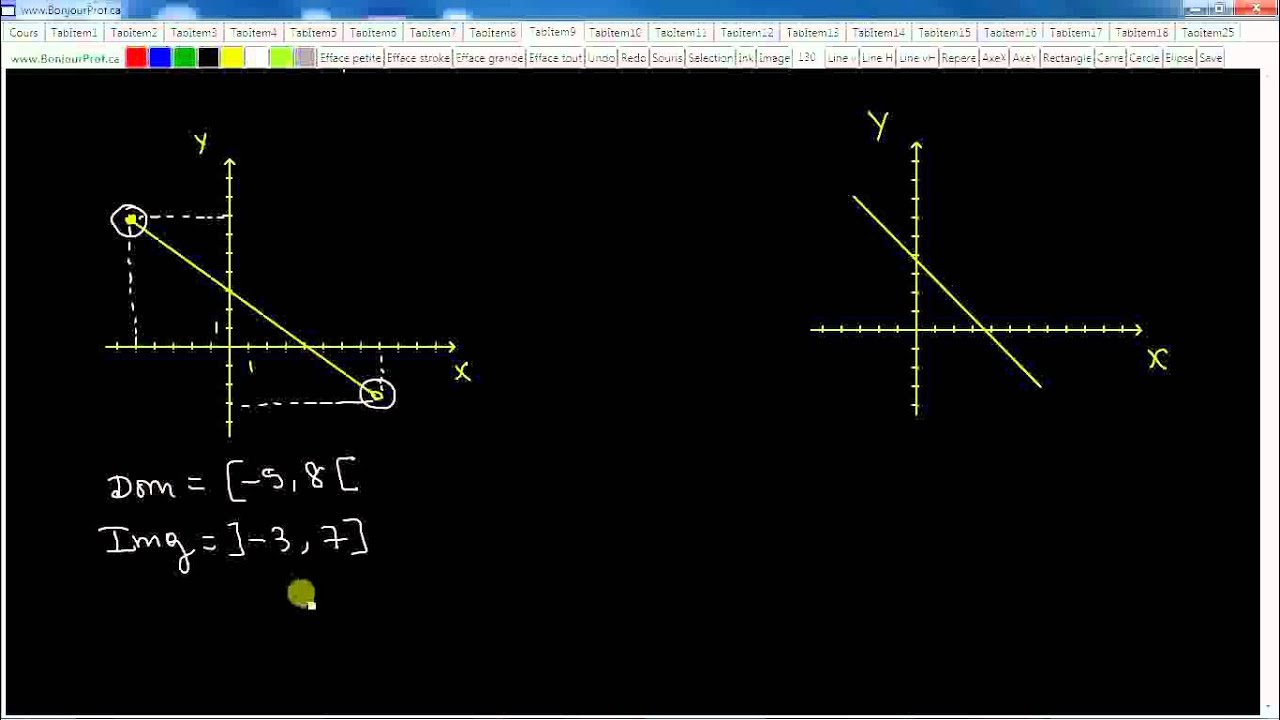This screenshot has width=1280, height=720.
Task: Redo the last action
Action: (634, 58)
